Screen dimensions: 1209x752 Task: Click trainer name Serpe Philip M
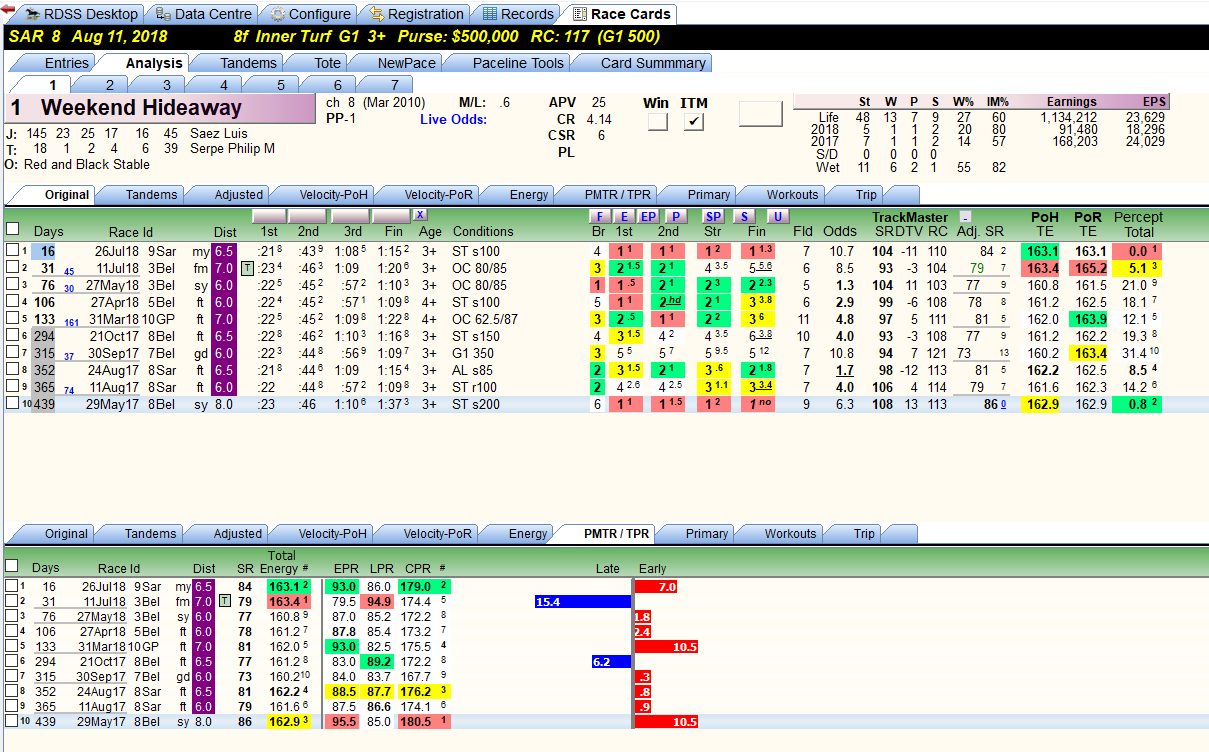pos(232,148)
